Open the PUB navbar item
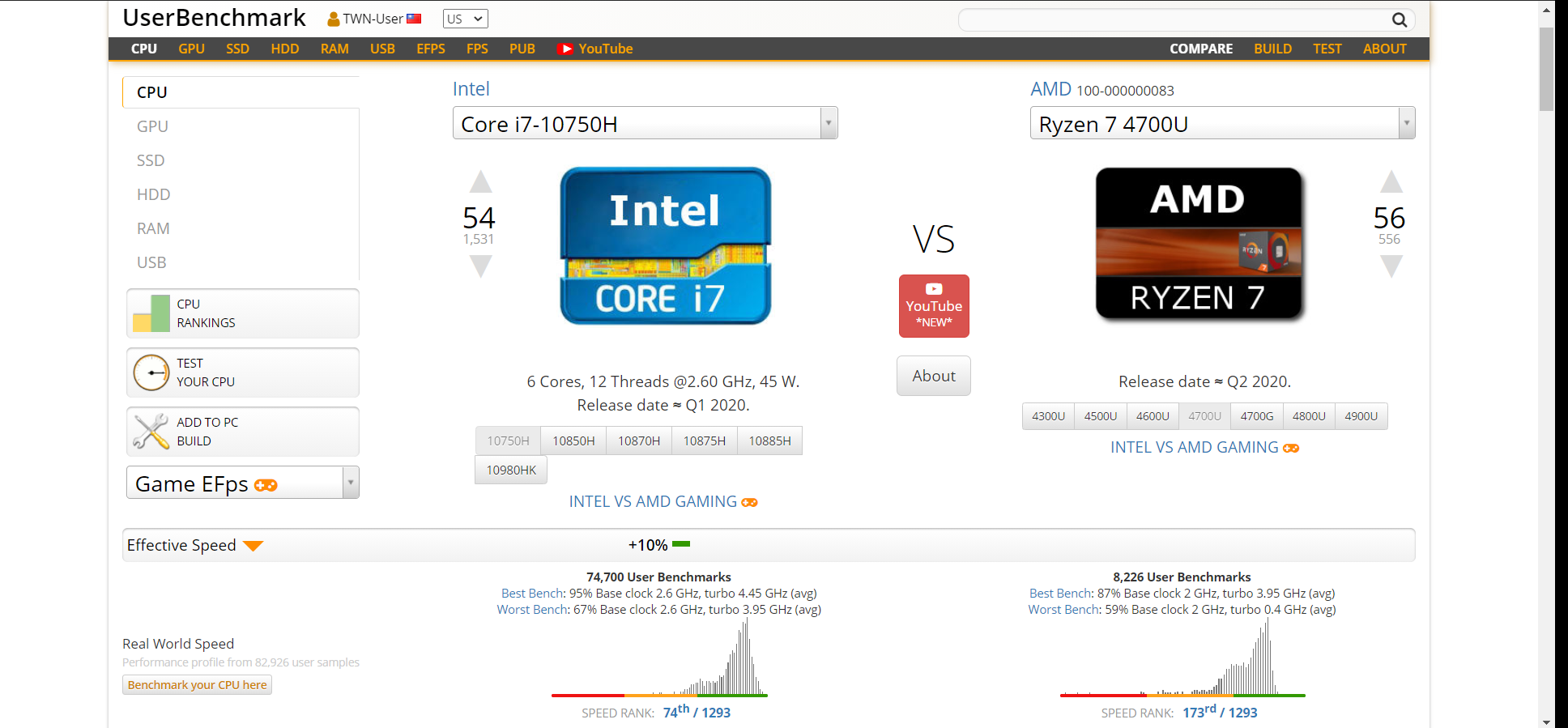Screen dimensions: 1568x728 pos(522,49)
